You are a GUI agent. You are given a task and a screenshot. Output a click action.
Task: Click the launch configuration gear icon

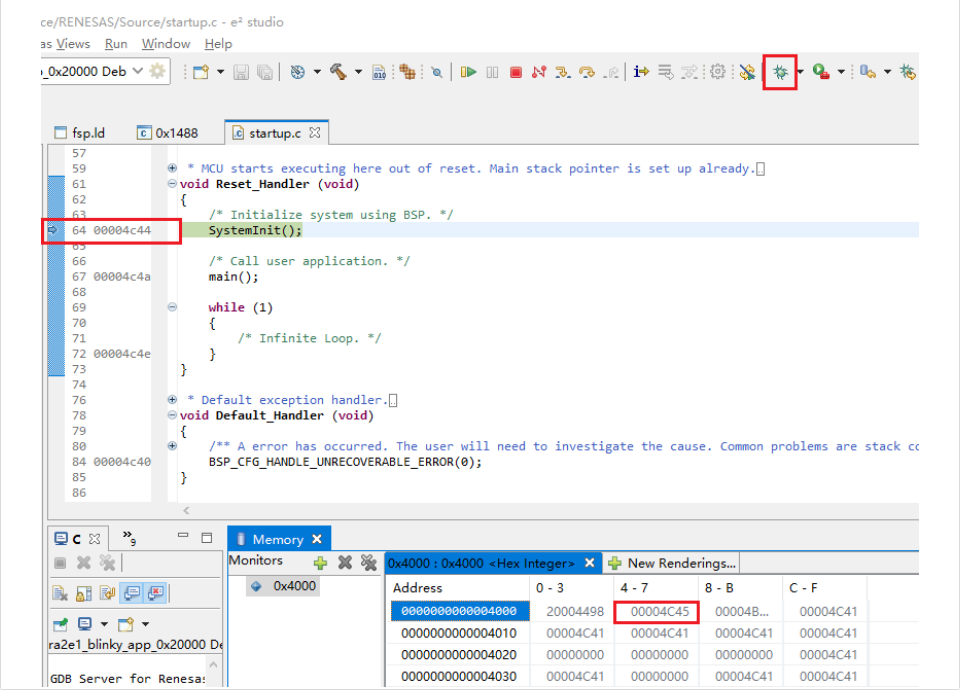(x=157, y=71)
